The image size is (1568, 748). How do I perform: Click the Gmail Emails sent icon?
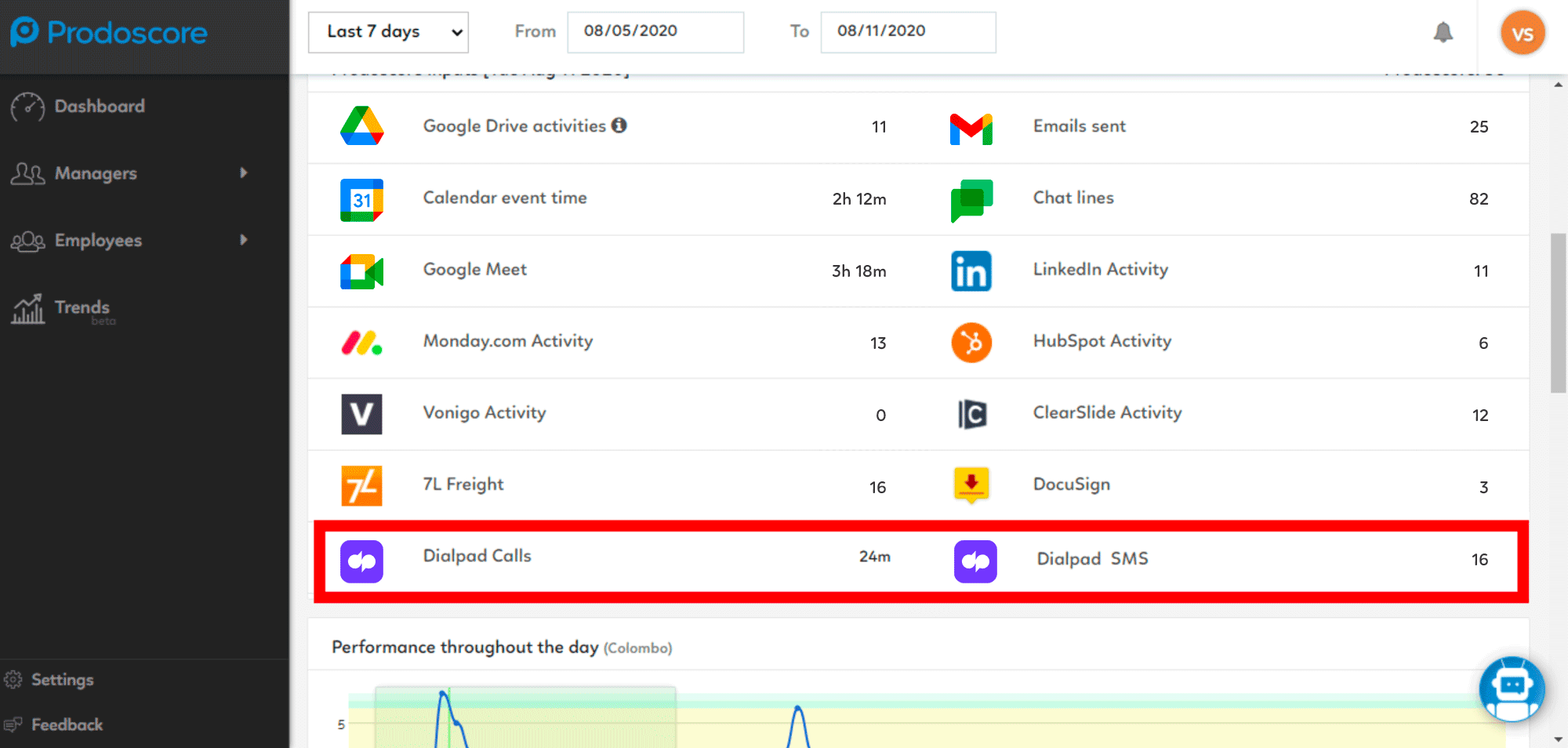tap(971, 129)
